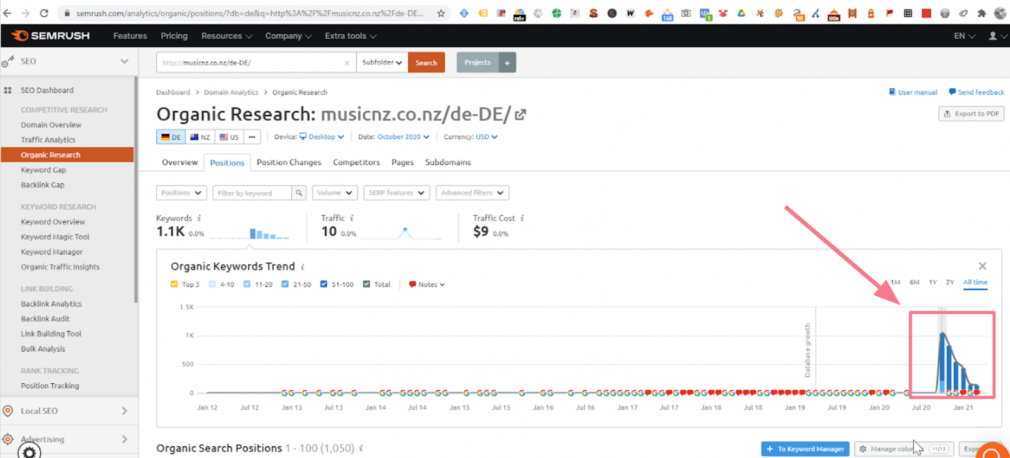Image resolution: width=1010 pixels, height=458 pixels.
Task: Click the Send feedback link
Action: click(977, 92)
